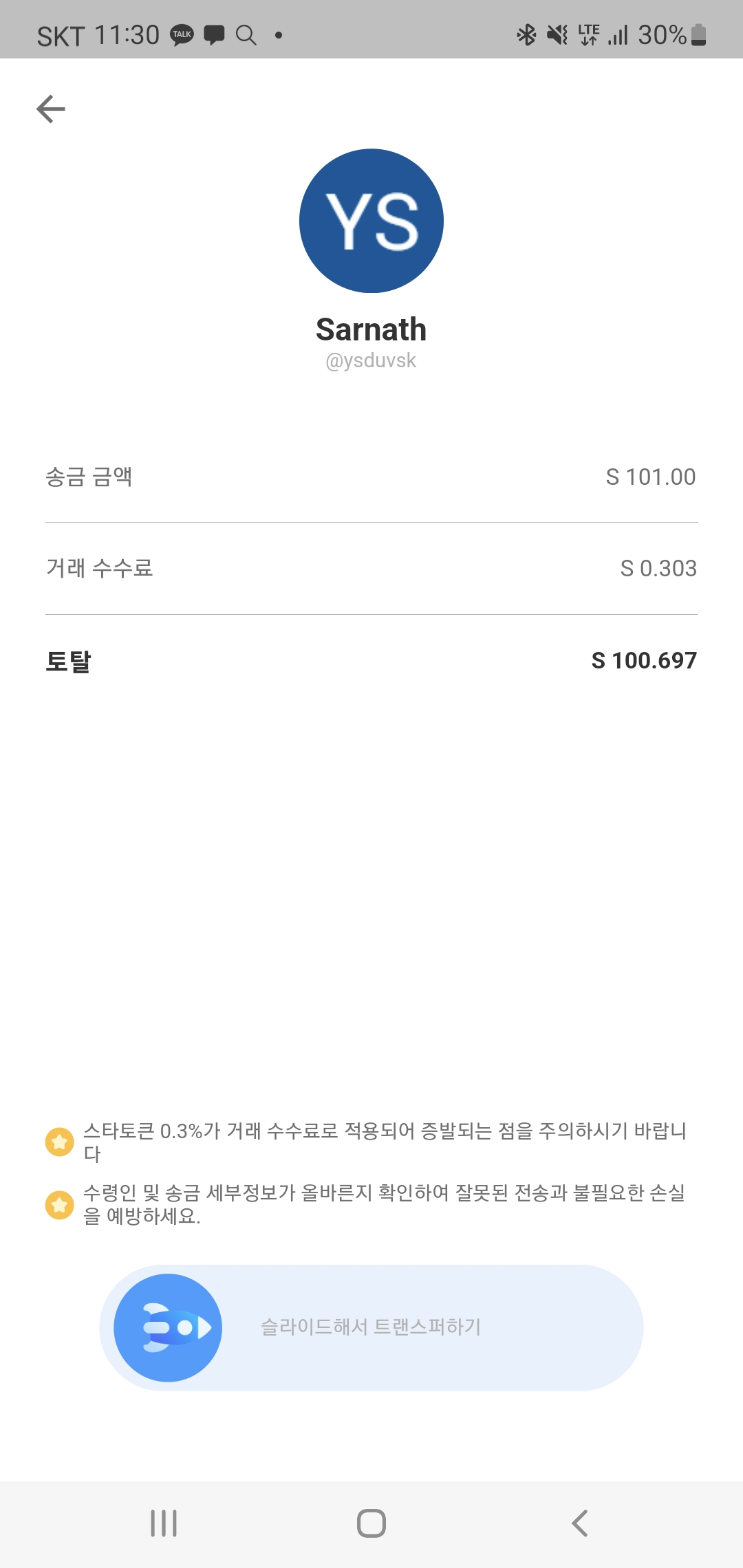Tap the muted sound status icon

[x=557, y=34]
